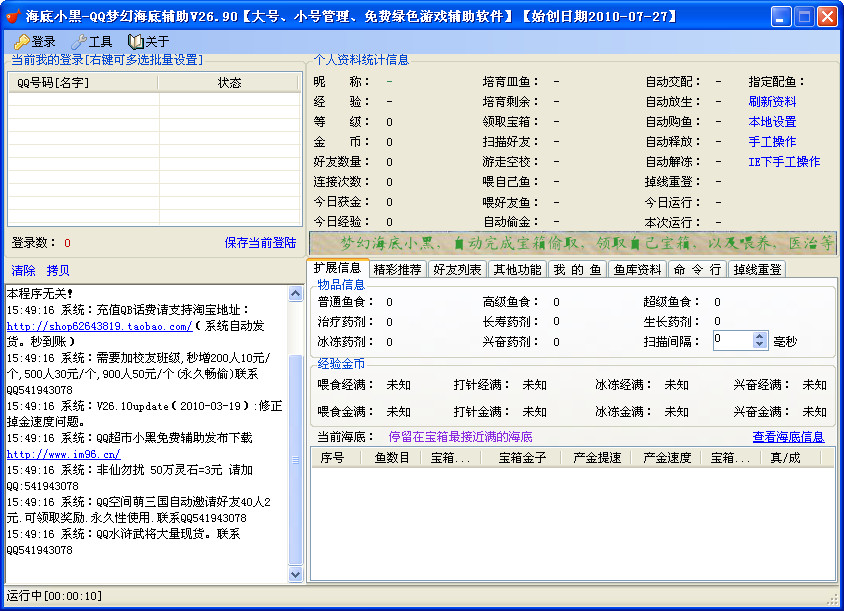This screenshot has width=844, height=611.
Task: Click the QQ号码[名字] column header
Action: 83,82
